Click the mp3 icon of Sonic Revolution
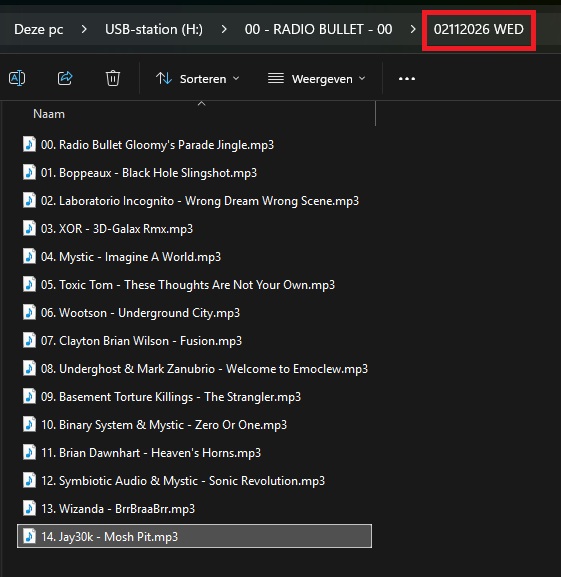Image resolution: width=561 pixels, height=577 pixels. (x=29, y=479)
